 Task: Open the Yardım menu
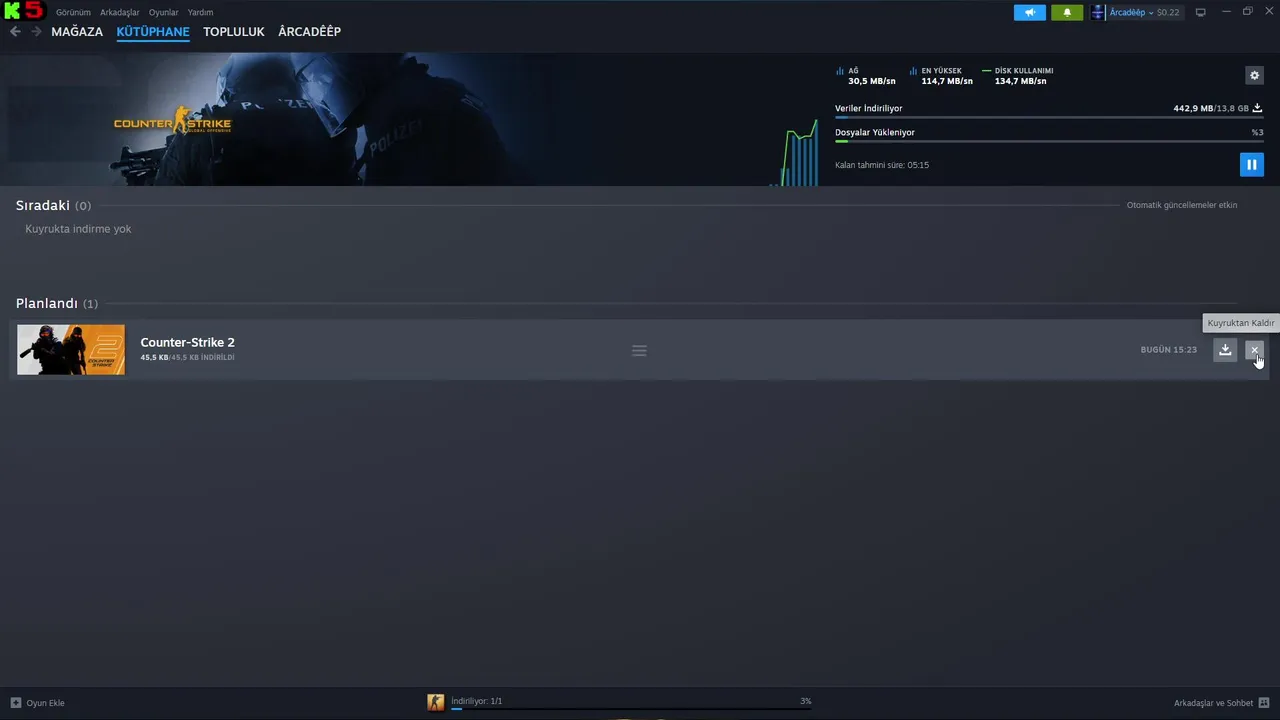pyautogui.click(x=200, y=13)
